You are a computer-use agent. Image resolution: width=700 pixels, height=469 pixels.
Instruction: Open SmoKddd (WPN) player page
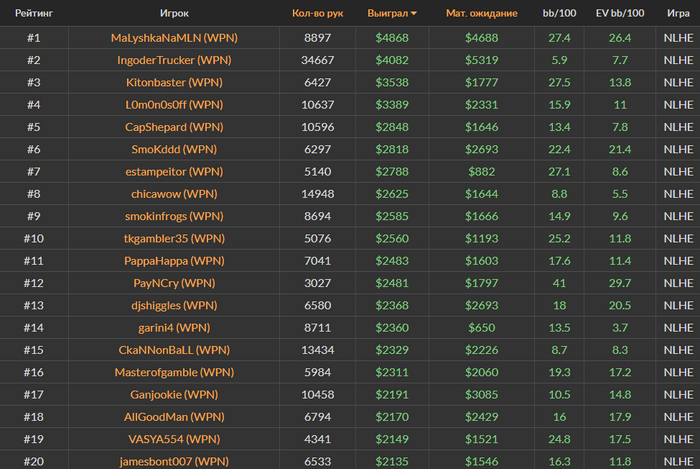pyautogui.click(x=174, y=149)
